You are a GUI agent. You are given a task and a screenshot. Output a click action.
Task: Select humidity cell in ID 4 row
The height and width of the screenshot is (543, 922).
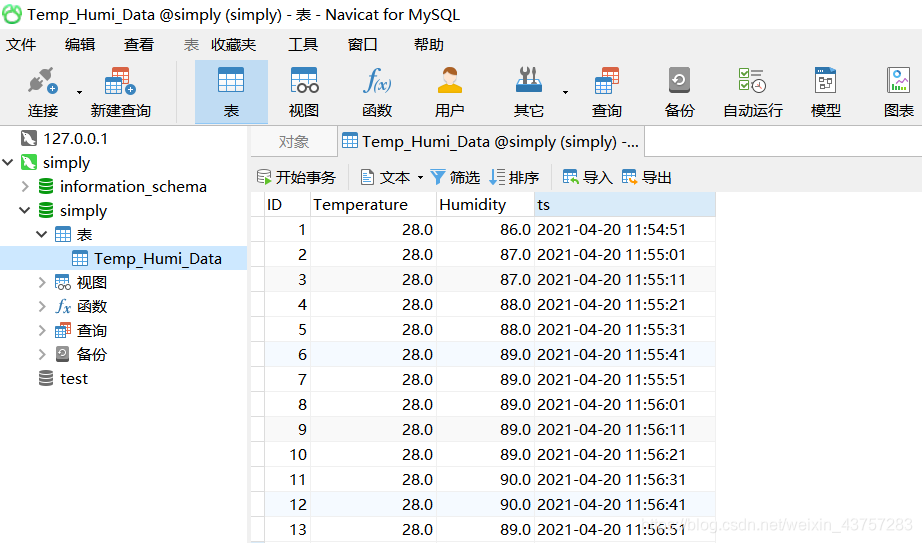click(485, 305)
